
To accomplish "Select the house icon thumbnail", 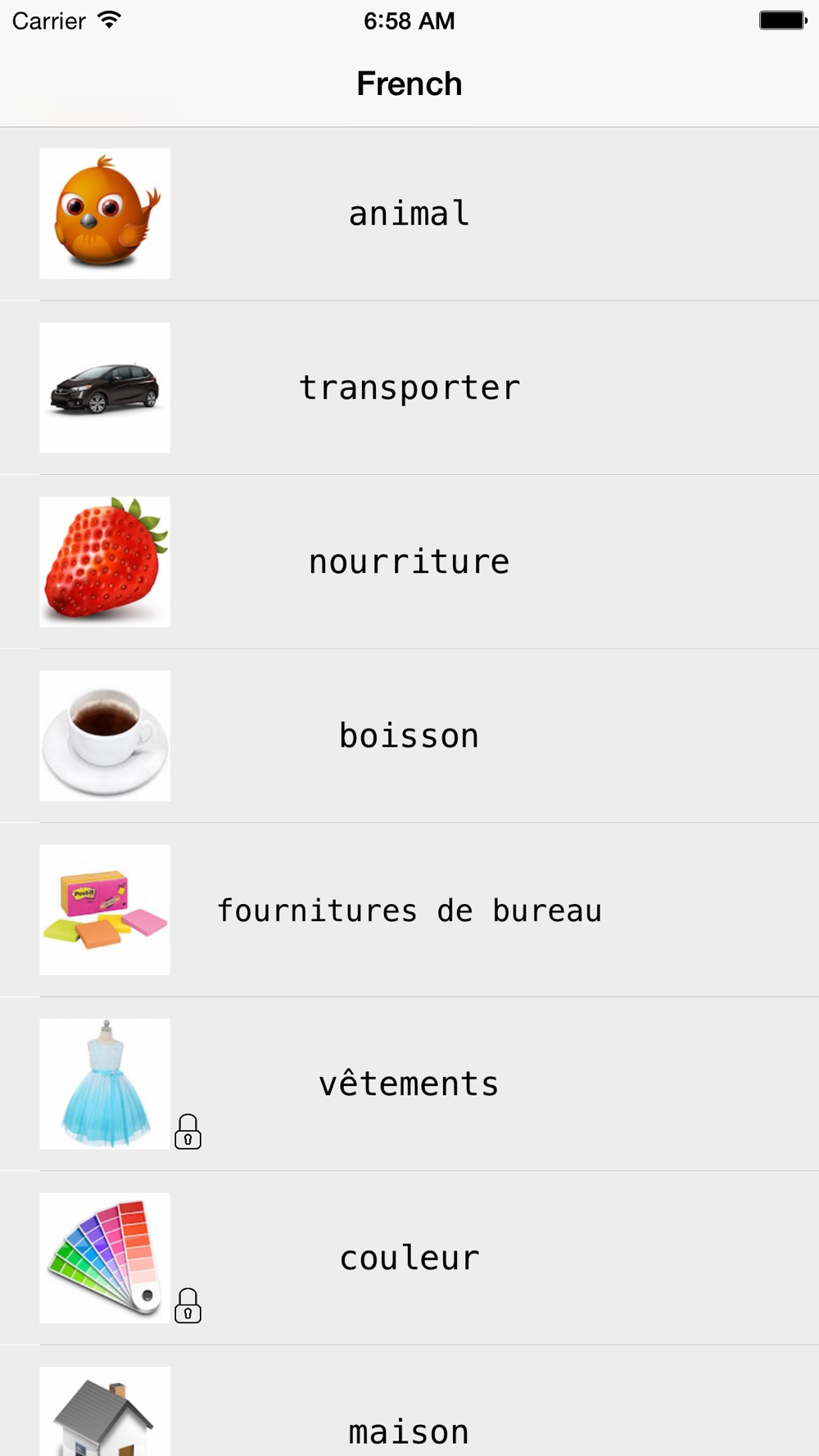I will [105, 1412].
